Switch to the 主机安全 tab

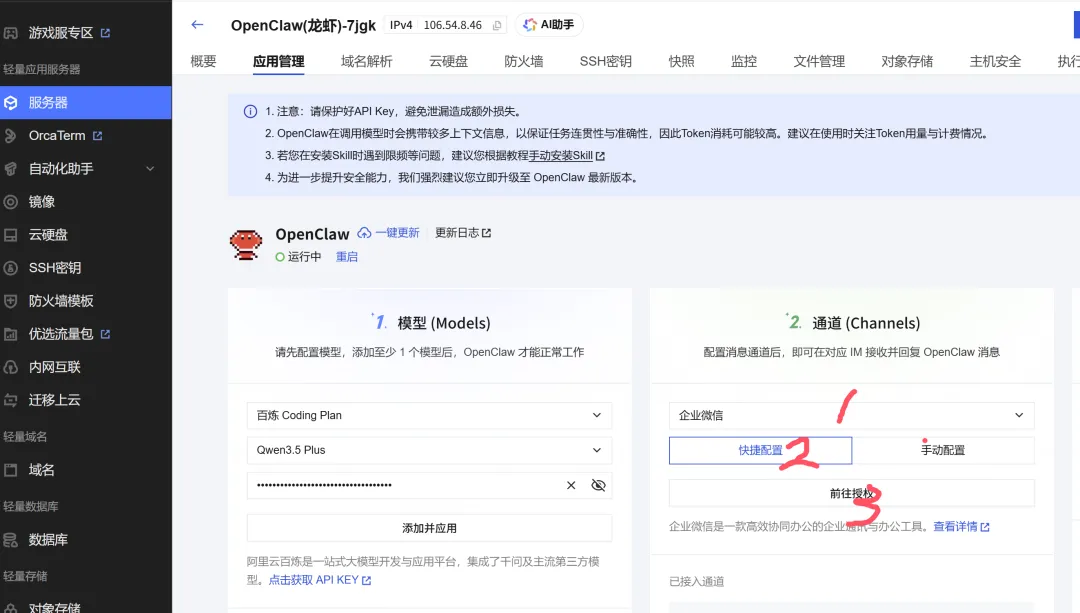pyautogui.click(x=995, y=61)
